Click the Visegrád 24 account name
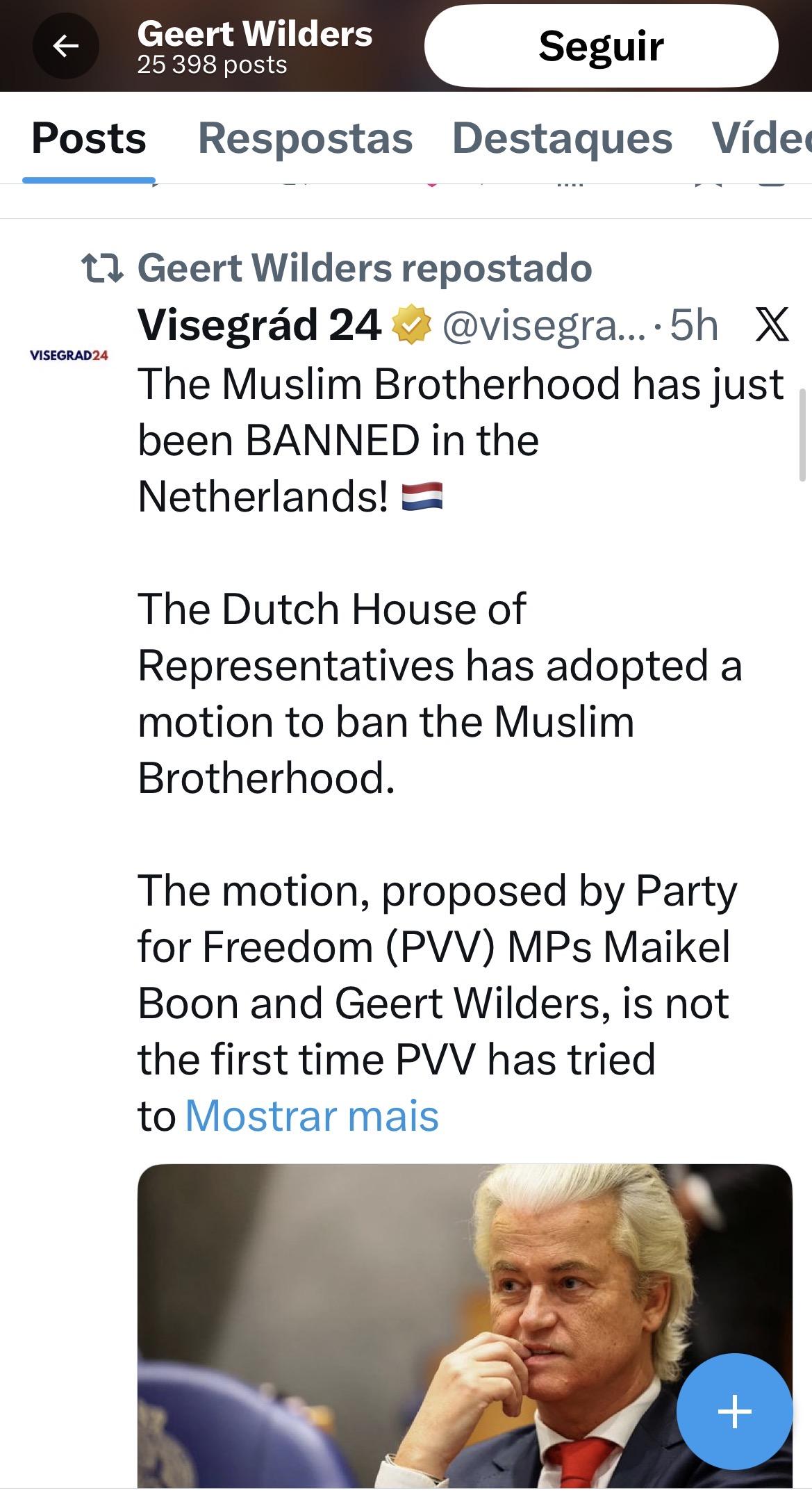This screenshot has width=812, height=1504. coord(259,325)
